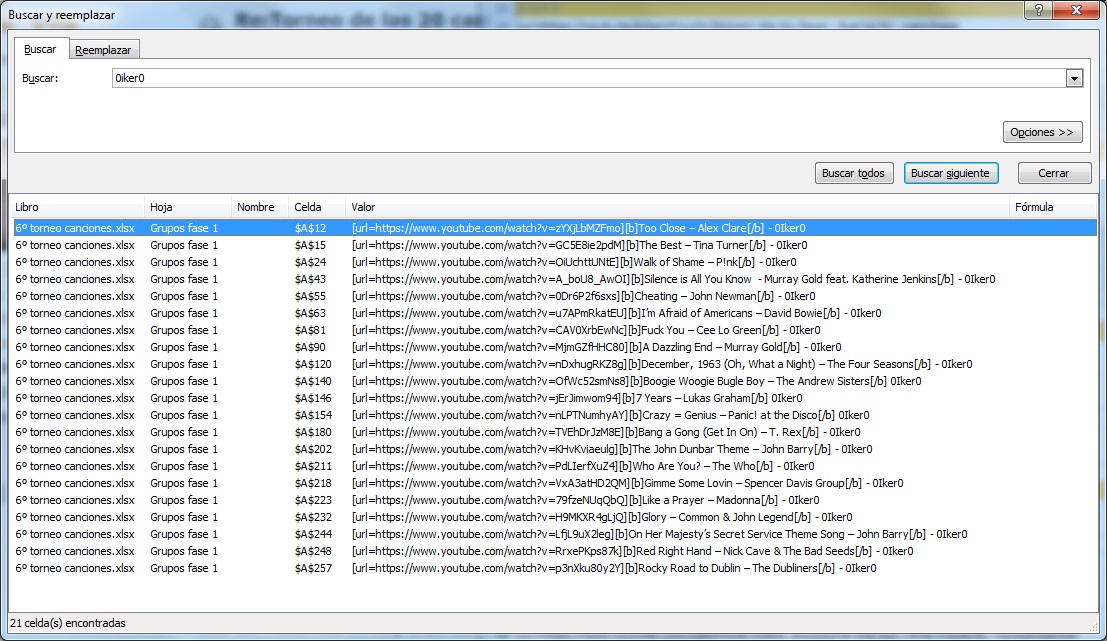Screen dimensions: 1107x641
Task: Select the Gimme Some Lovin result
Action: (555, 483)
